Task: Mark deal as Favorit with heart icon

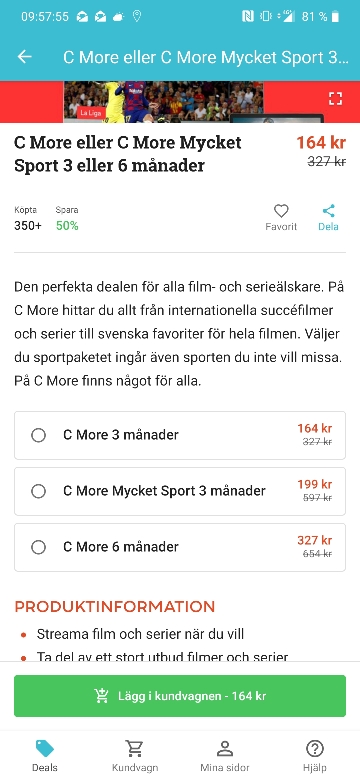Action: click(281, 217)
